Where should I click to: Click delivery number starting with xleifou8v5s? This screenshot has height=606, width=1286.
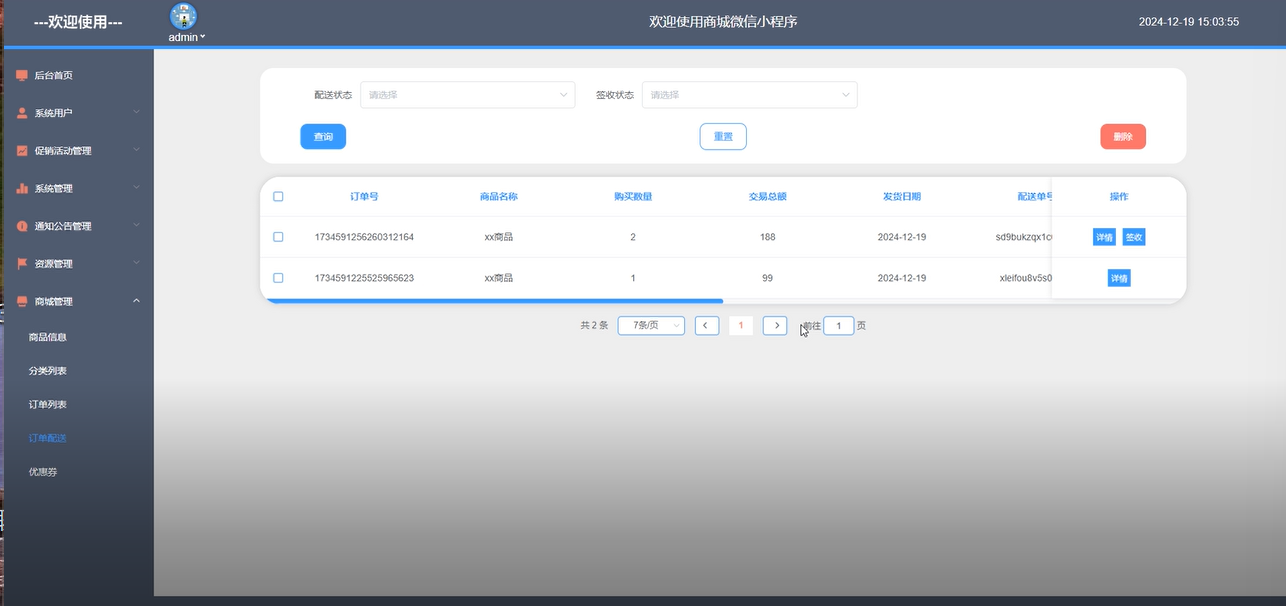click(1026, 278)
